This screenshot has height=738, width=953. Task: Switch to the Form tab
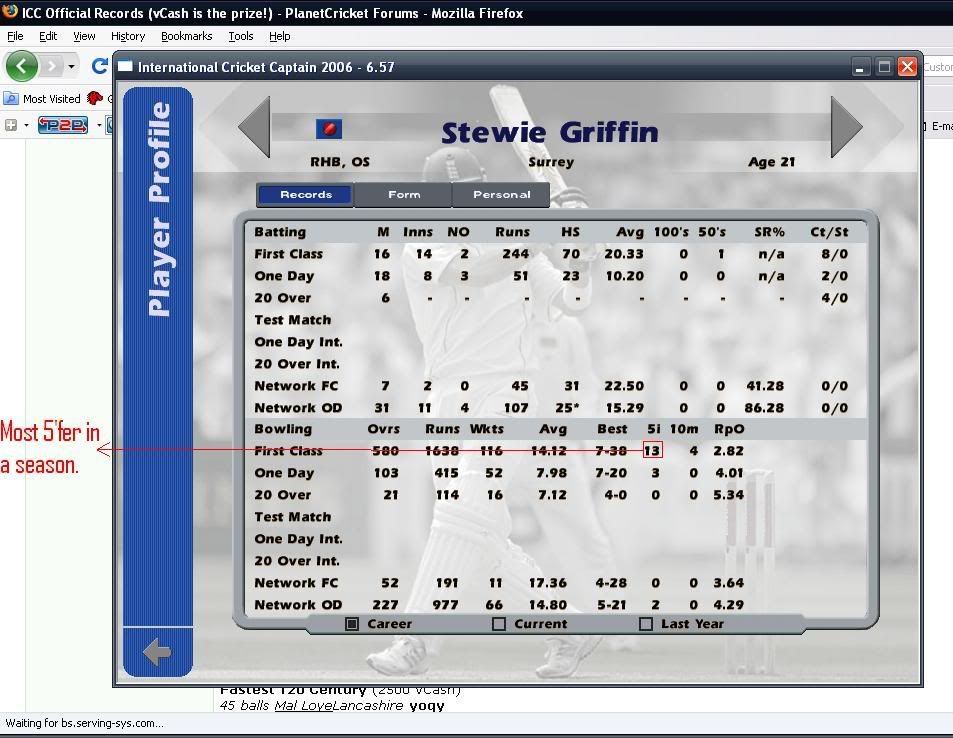point(404,195)
